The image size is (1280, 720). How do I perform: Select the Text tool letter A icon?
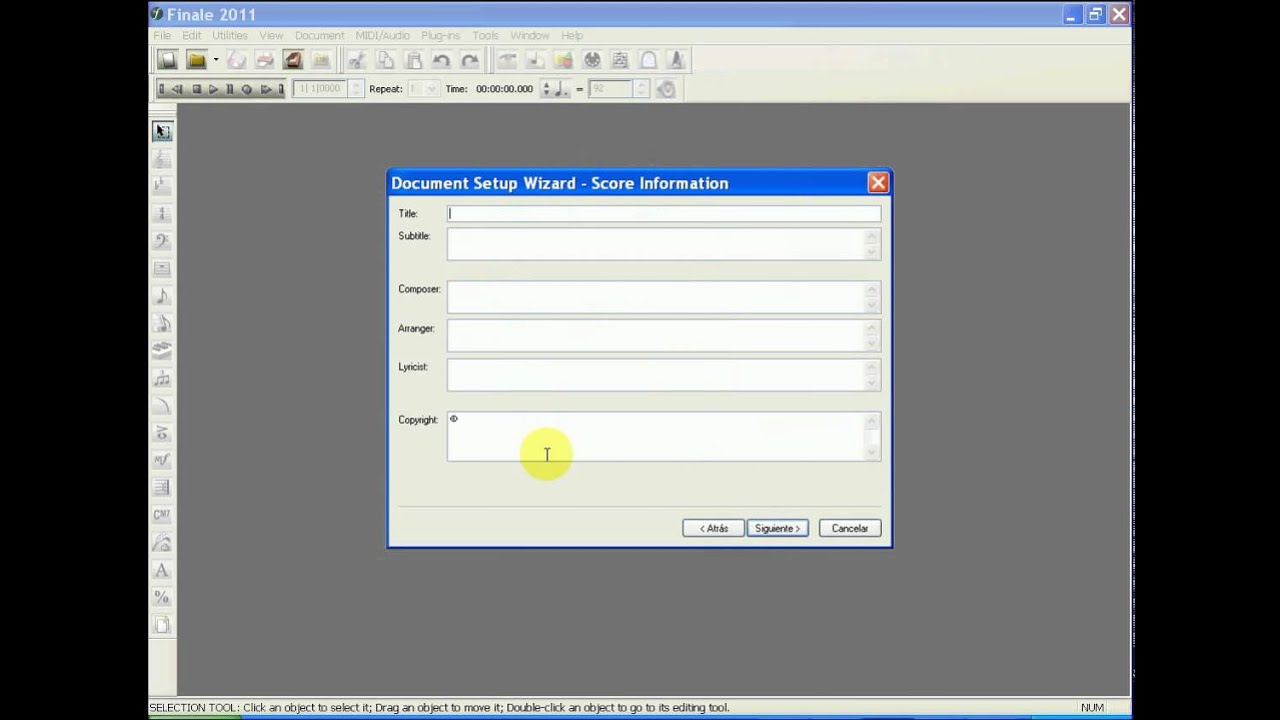(x=162, y=570)
